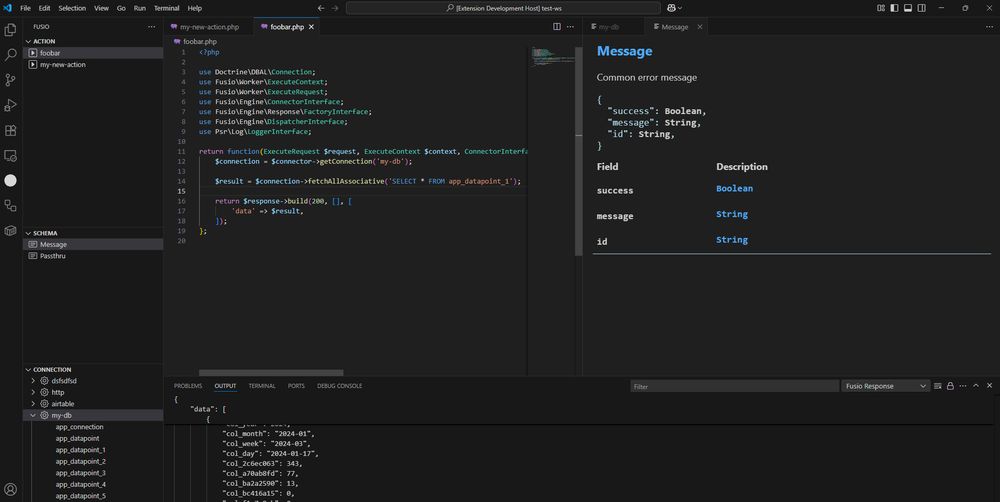Click the Message schema icon
Screen dimensions: 1000x502
point(33,244)
